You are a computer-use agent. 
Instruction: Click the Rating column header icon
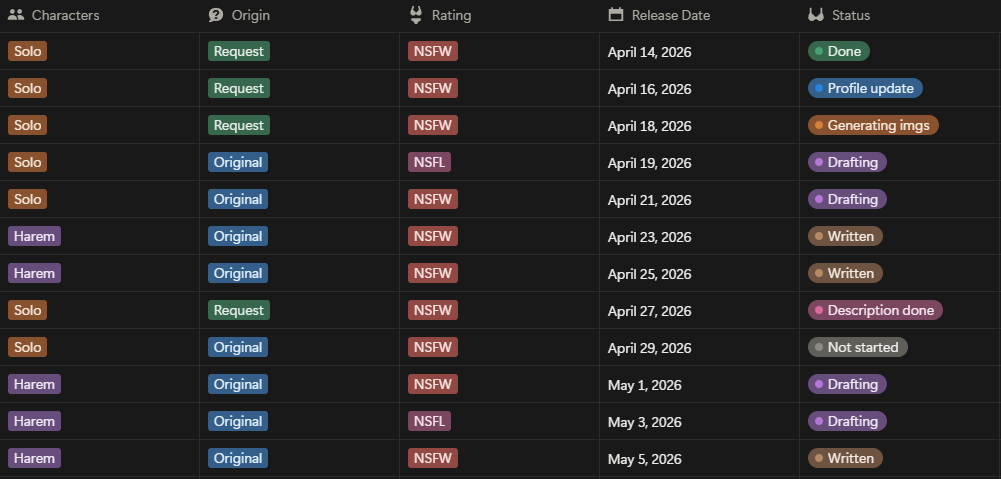click(416, 15)
